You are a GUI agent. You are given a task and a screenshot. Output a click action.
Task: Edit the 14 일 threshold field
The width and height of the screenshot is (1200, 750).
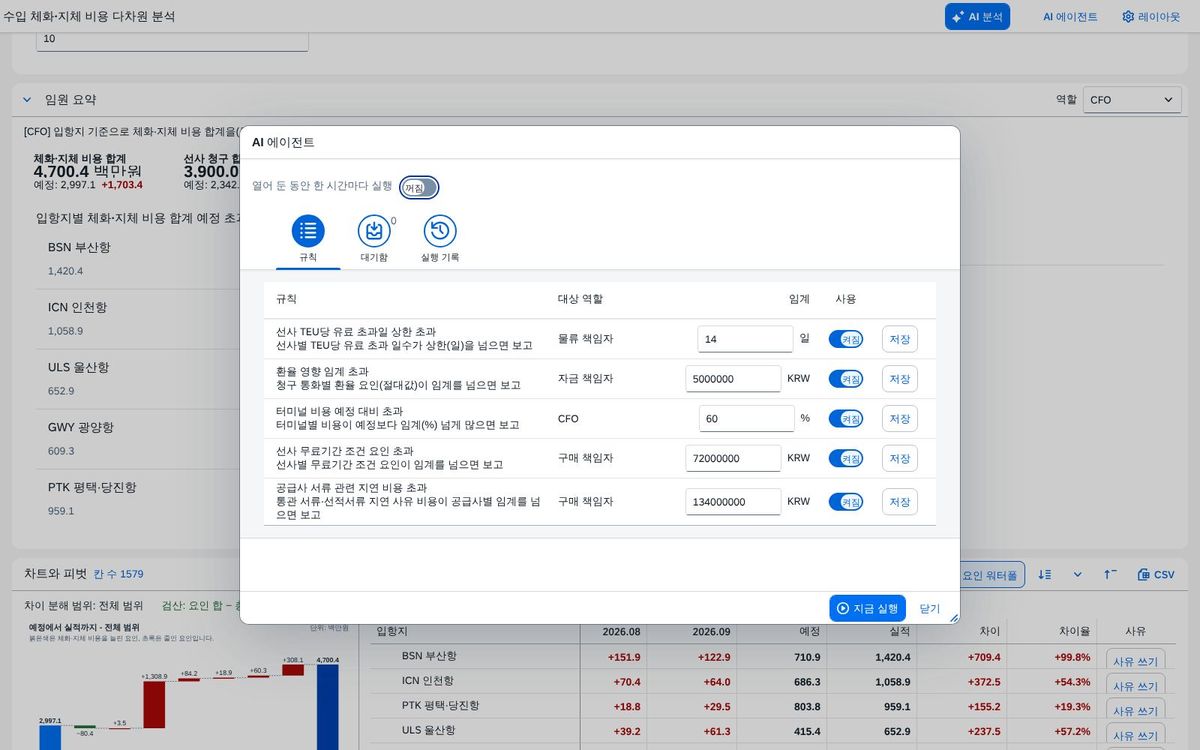pos(745,339)
